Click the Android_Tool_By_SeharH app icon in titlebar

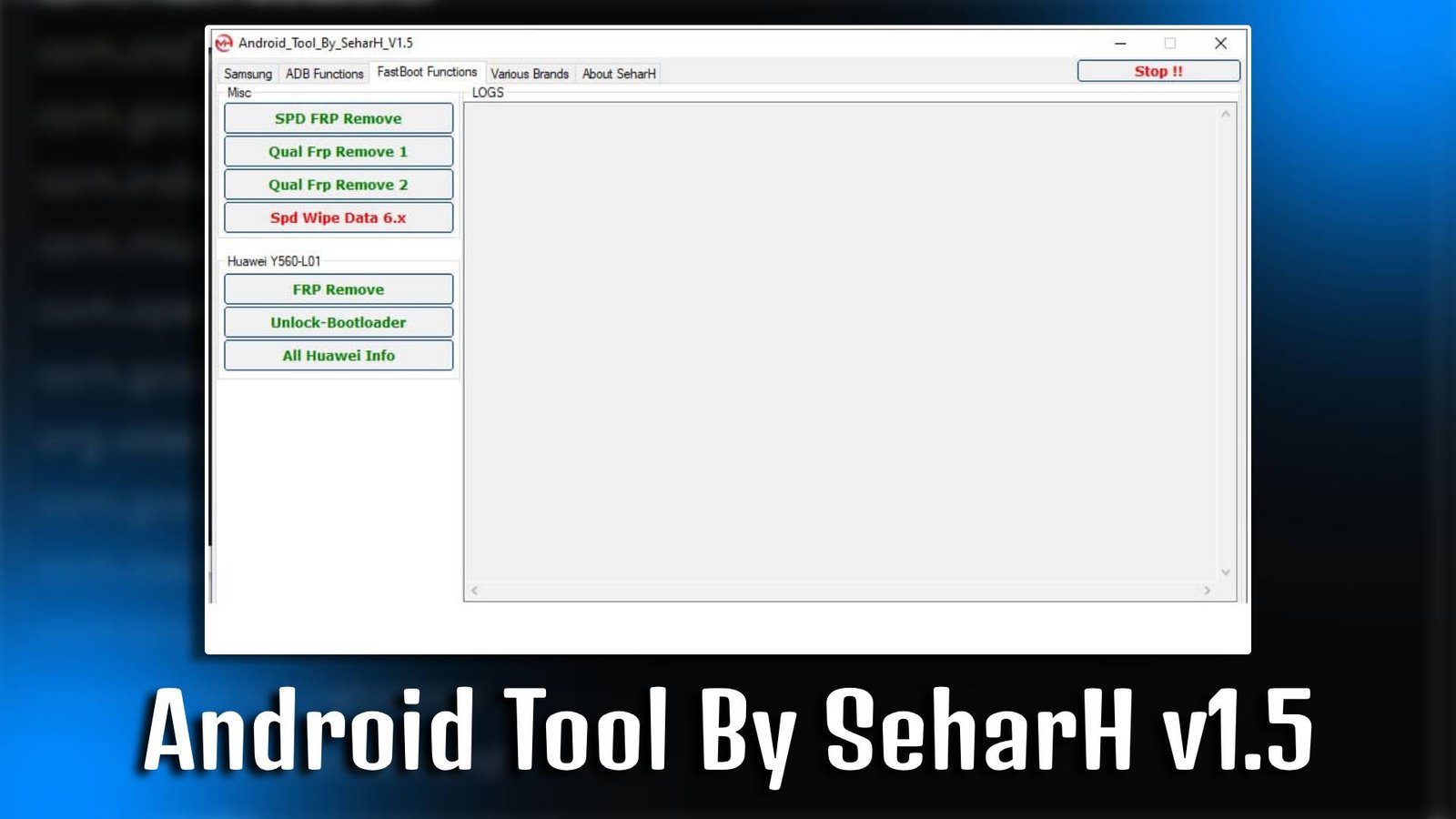click(x=226, y=43)
